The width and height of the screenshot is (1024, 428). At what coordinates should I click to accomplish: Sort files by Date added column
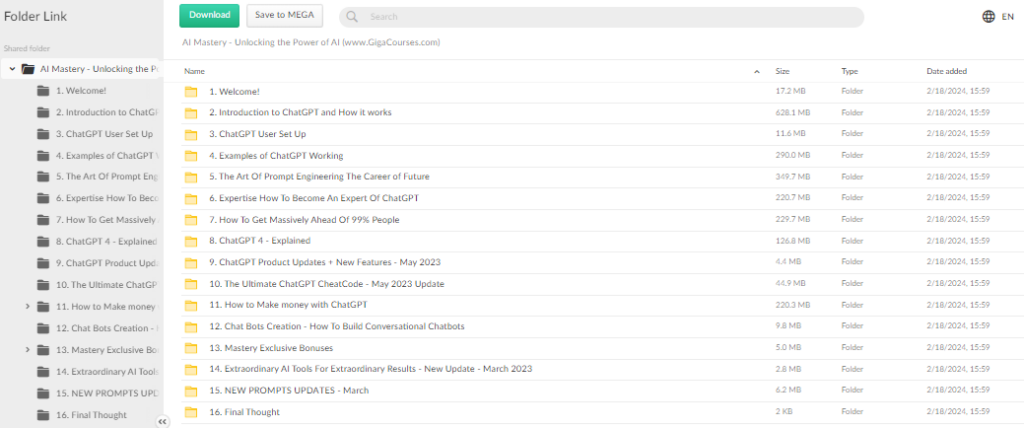[947, 71]
